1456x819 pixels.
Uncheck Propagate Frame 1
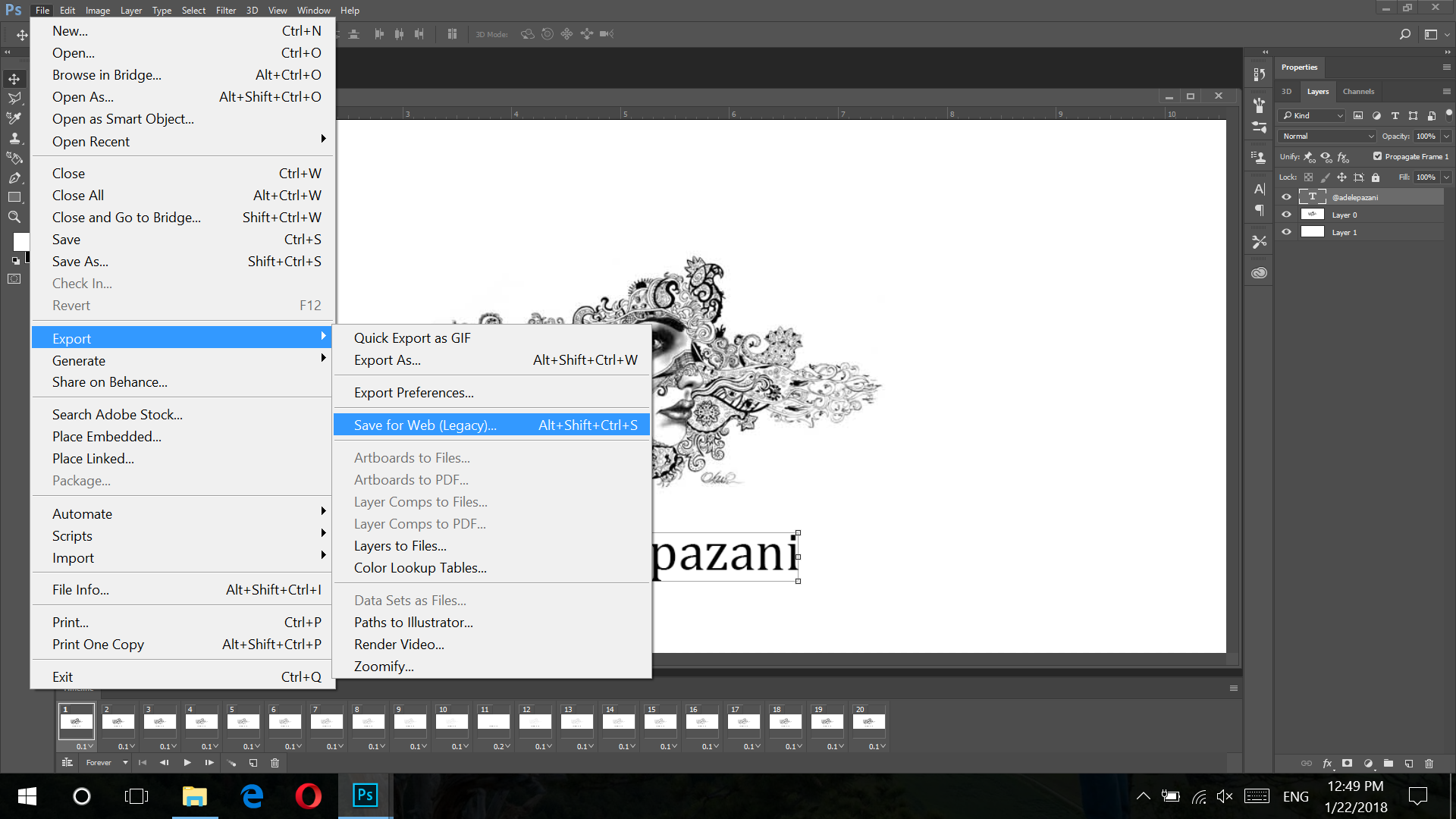click(1376, 156)
